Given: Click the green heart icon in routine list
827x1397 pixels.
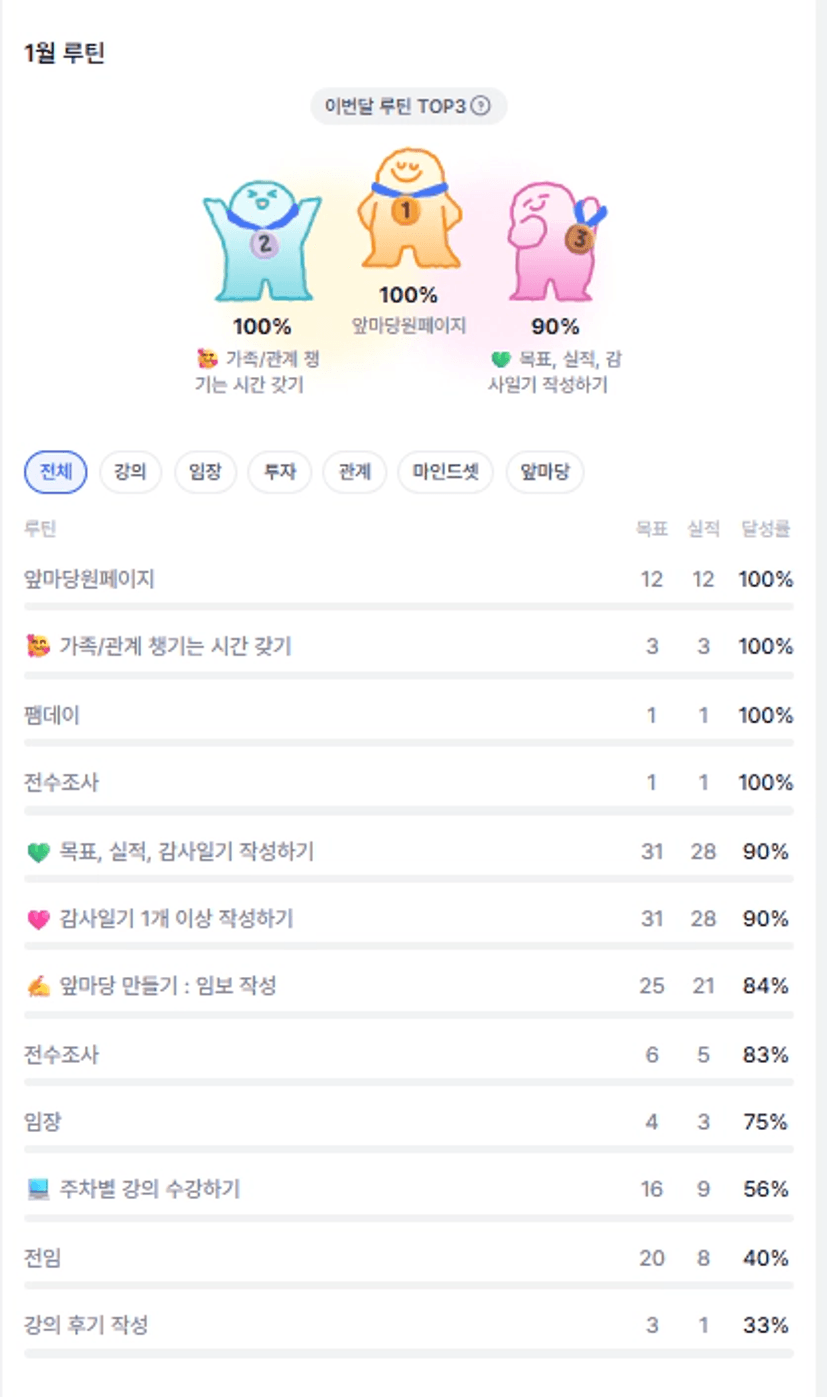Looking at the screenshot, I should [38, 853].
